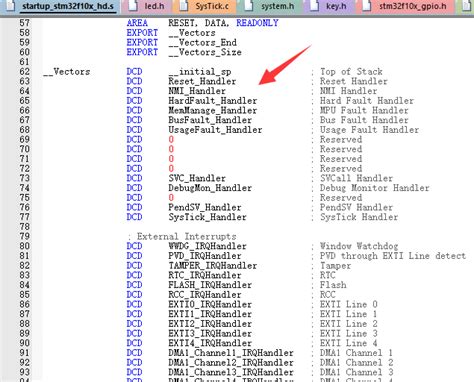
Task: Click RCC_IRQHandler on line 85
Action: point(205,295)
